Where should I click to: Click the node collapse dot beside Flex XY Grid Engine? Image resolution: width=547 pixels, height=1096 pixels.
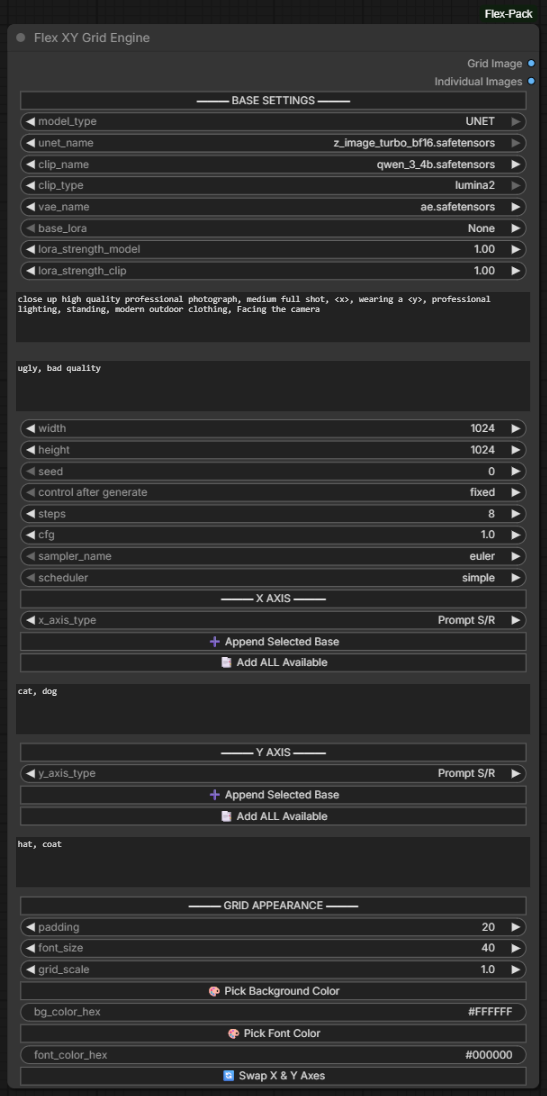(x=21, y=38)
